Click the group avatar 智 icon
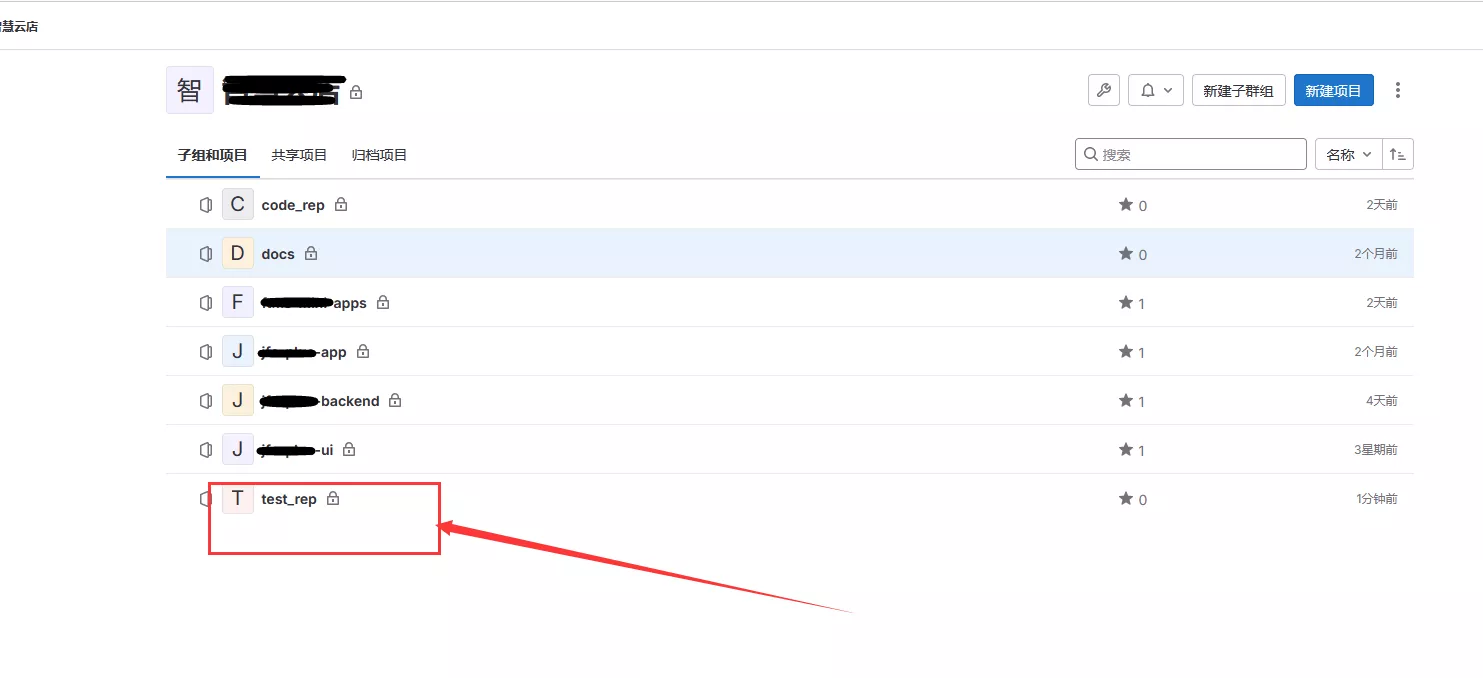This screenshot has height=678, width=1483. click(x=190, y=90)
